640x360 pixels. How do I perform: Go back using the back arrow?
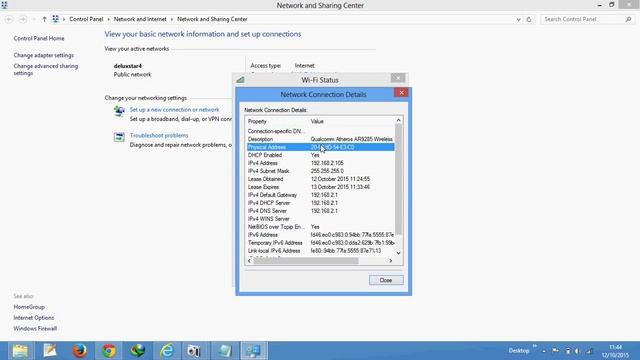pyautogui.click(x=9, y=19)
